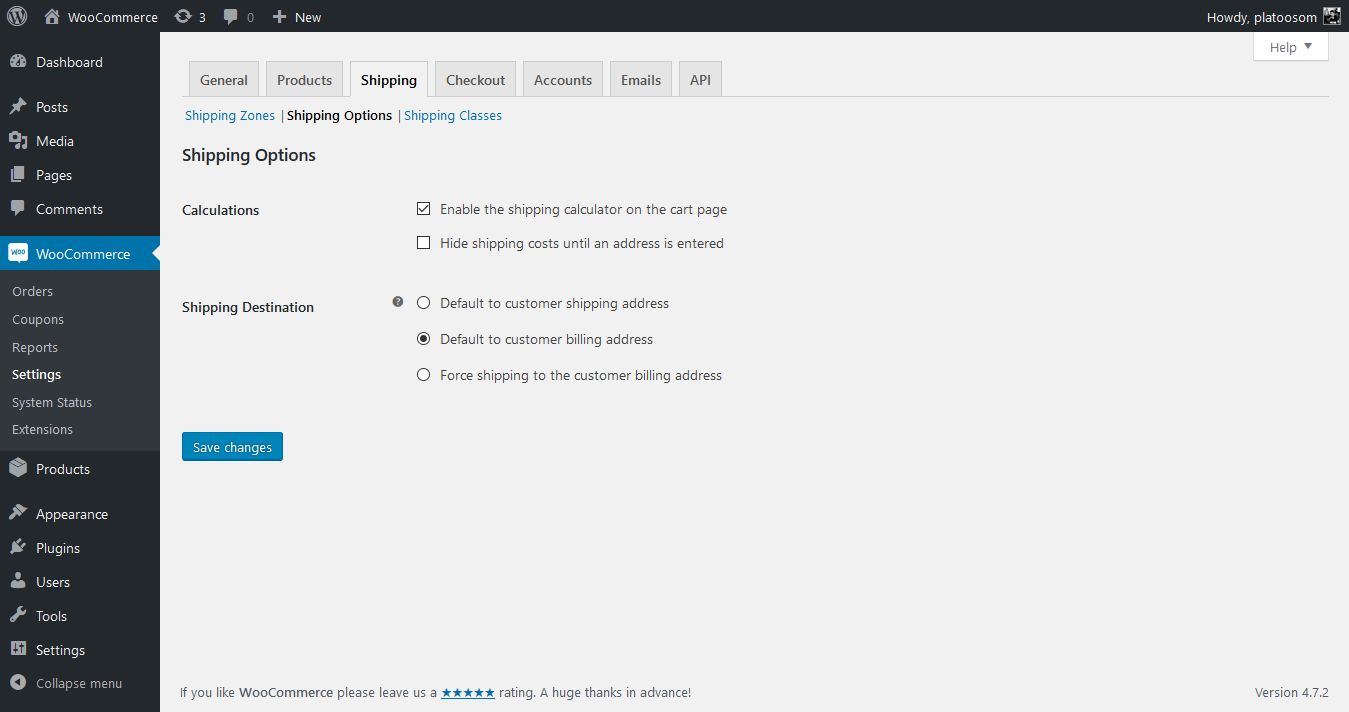Click the Comments speech bubble sidebar icon
This screenshot has width=1349, height=712.
coord(18,209)
